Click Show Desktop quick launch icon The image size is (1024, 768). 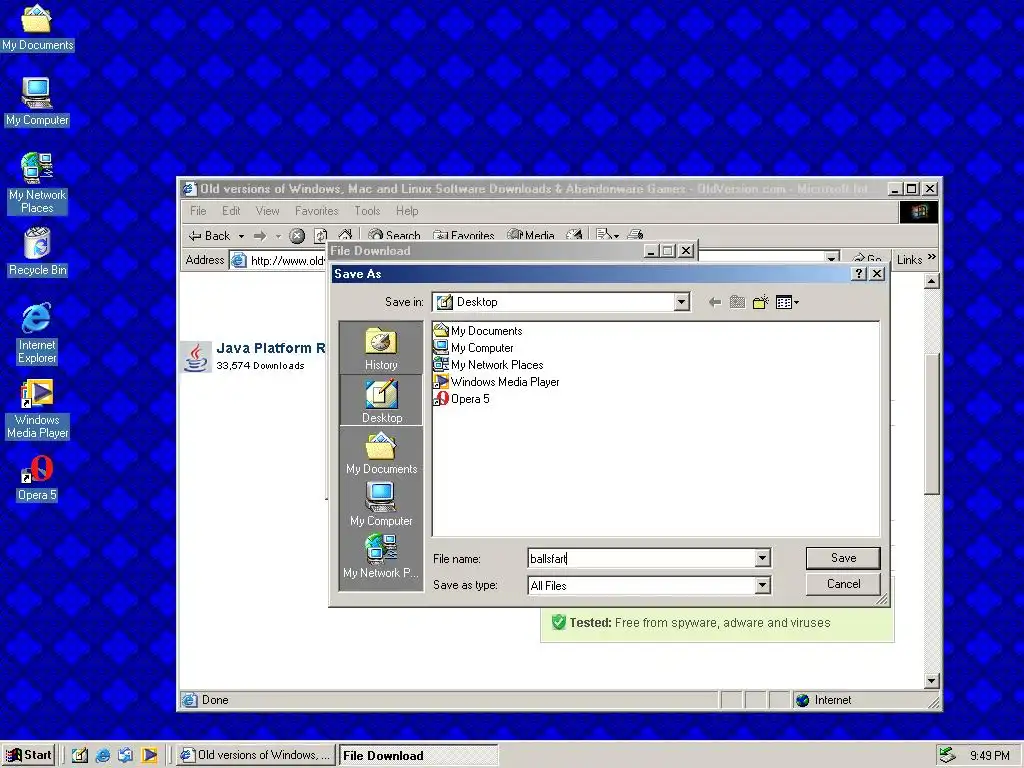[x=80, y=755]
